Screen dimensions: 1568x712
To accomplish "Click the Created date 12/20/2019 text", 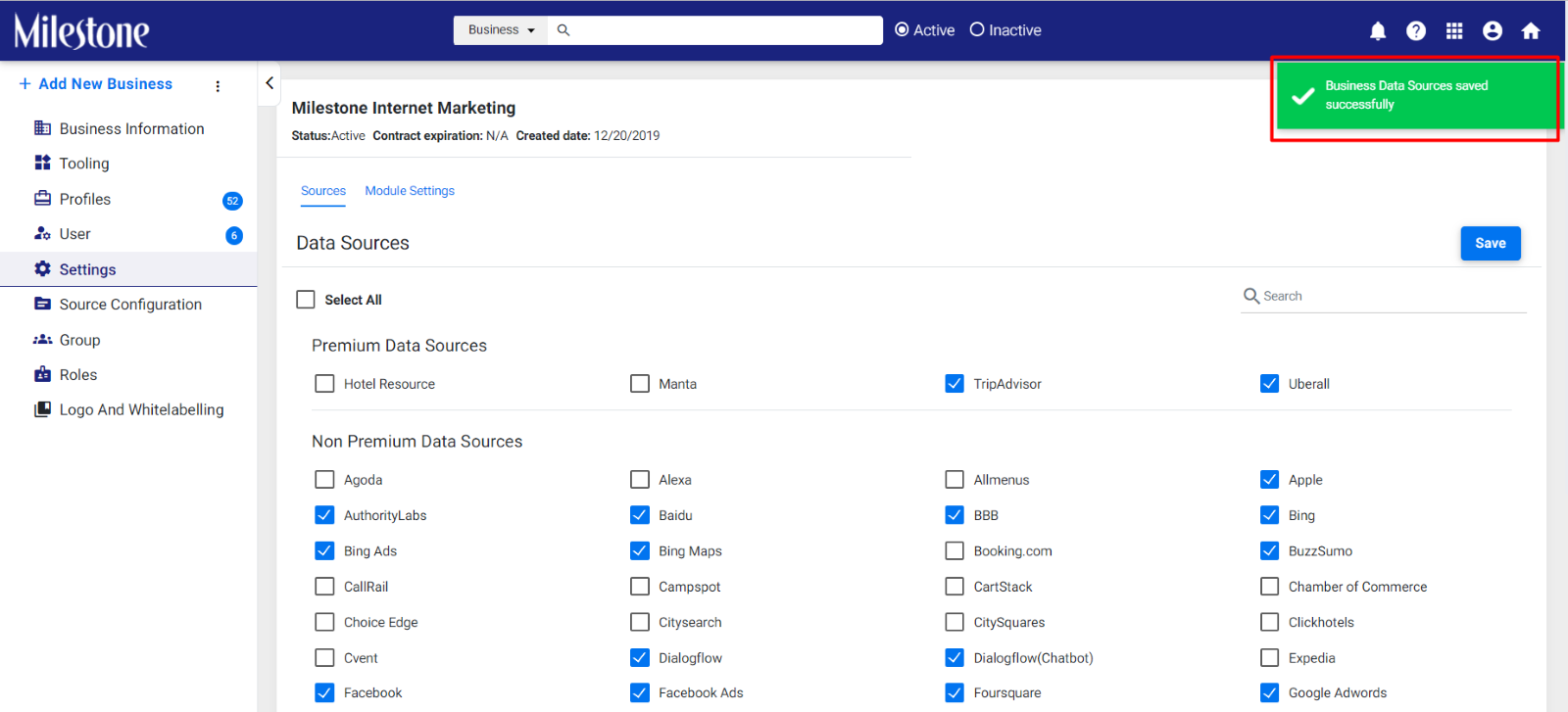I will (588, 136).
